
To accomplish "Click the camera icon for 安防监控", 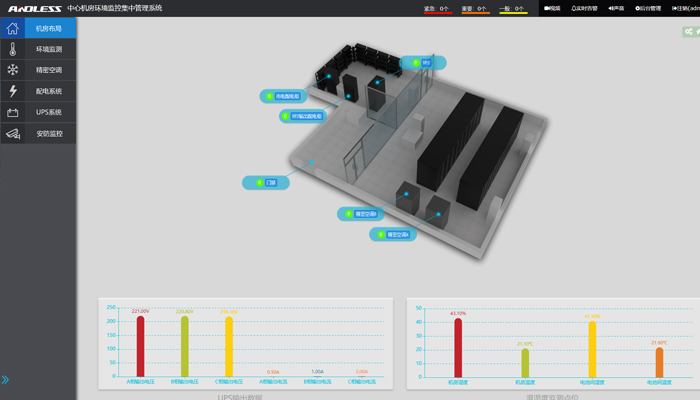I will [13, 133].
